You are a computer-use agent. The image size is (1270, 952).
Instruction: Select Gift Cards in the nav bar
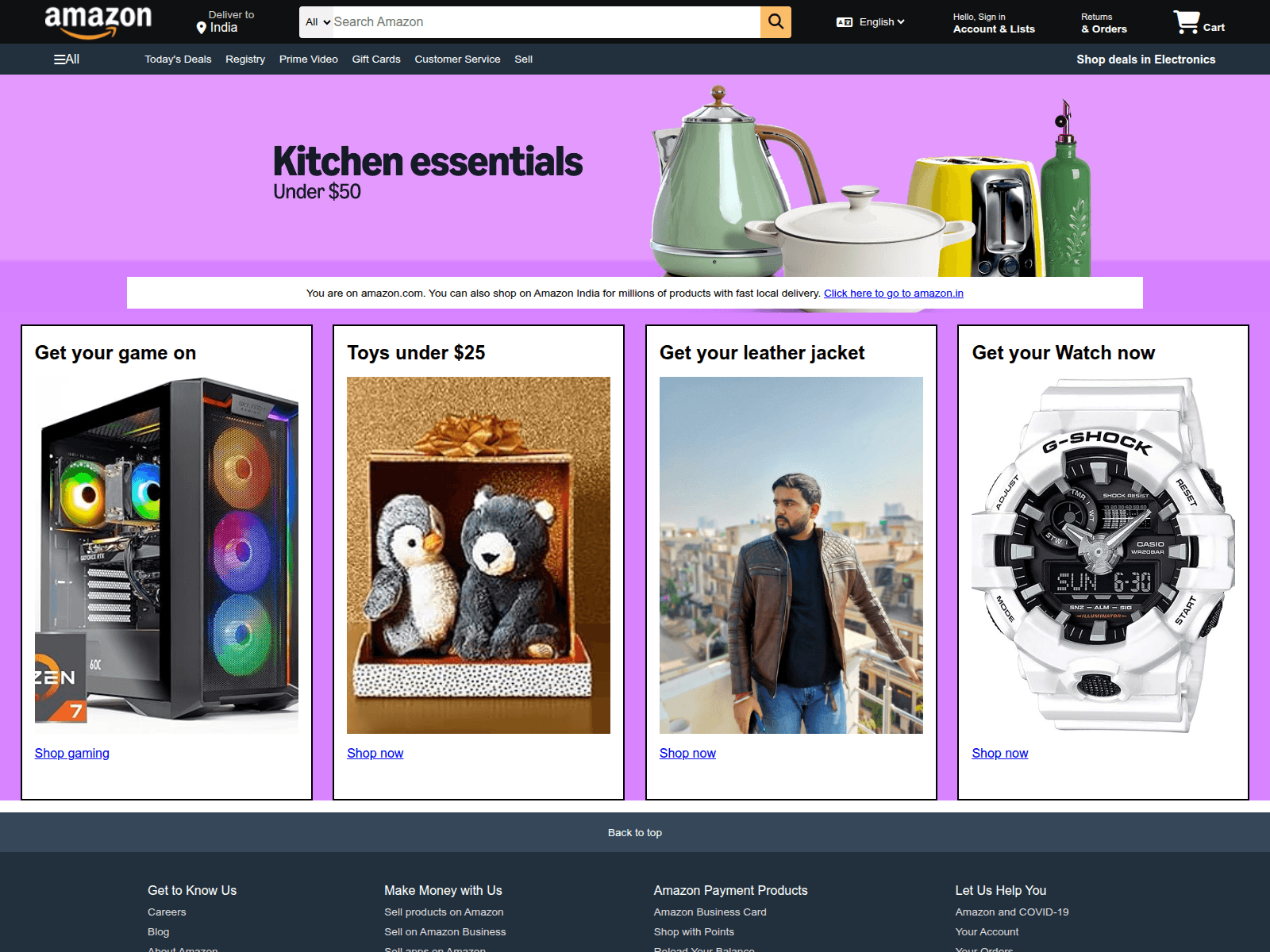coord(376,59)
